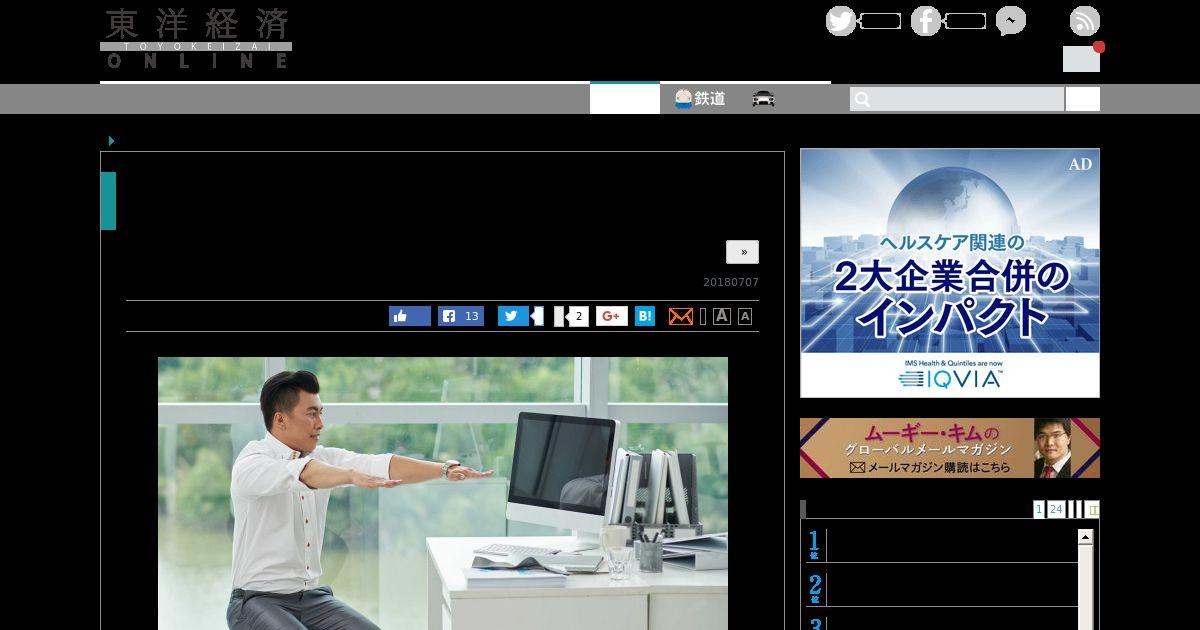Click the white search submit button
Screen dimensions: 1200x630
1083,99
